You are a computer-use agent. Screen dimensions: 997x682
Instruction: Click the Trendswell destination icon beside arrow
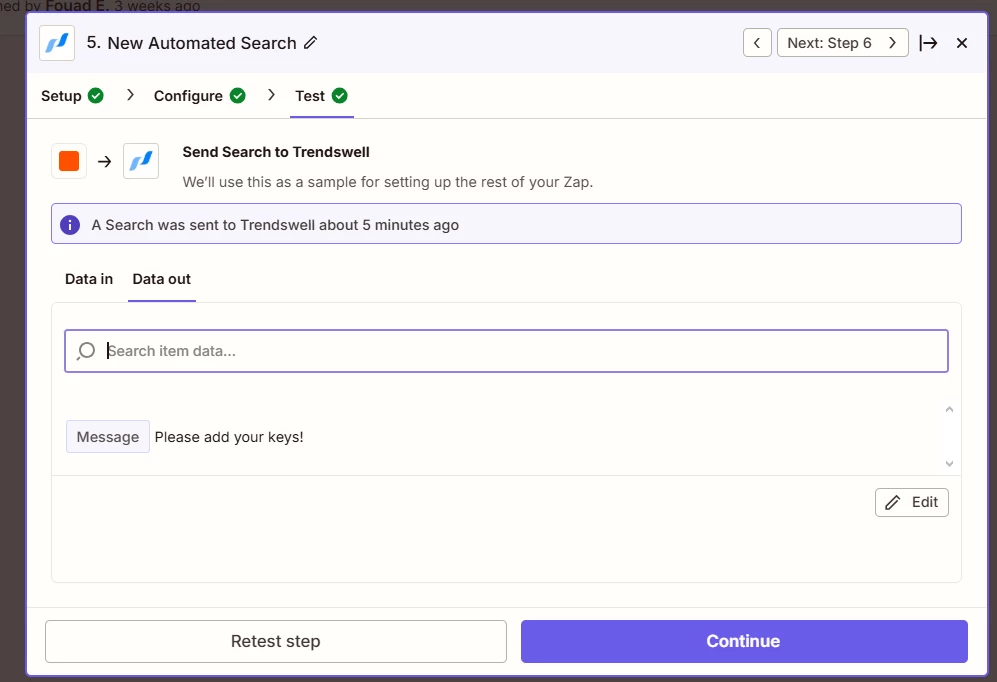[x=141, y=161]
